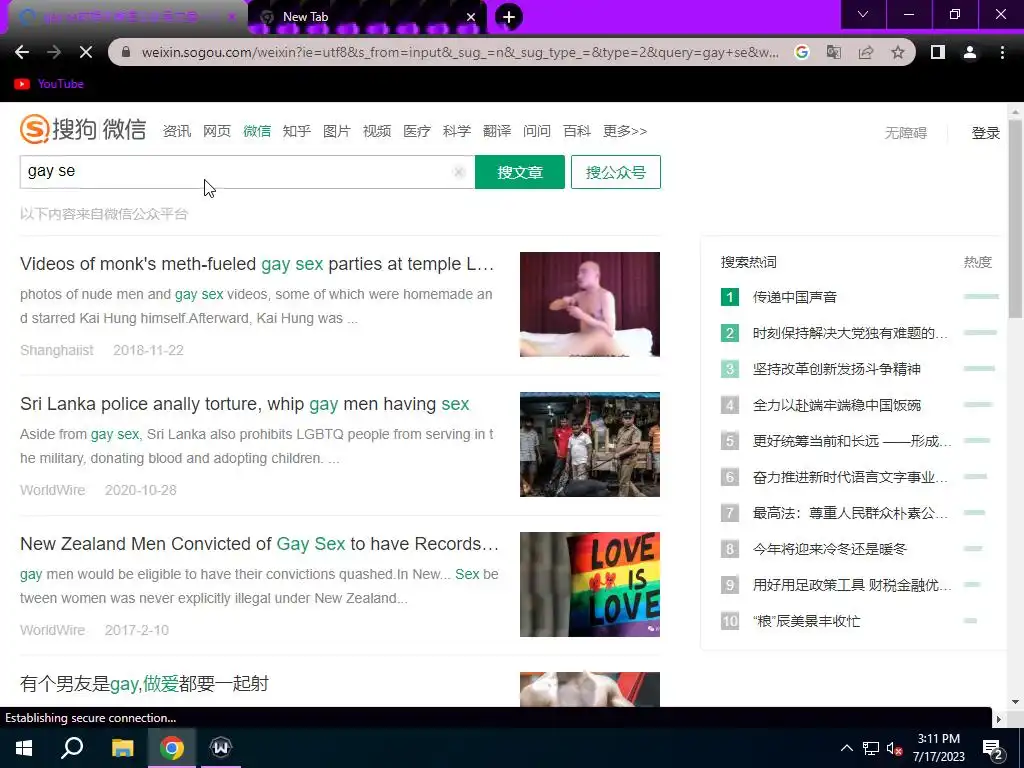The image size is (1024, 768).
Task: Select the 翻译 category
Action: [x=497, y=131]
